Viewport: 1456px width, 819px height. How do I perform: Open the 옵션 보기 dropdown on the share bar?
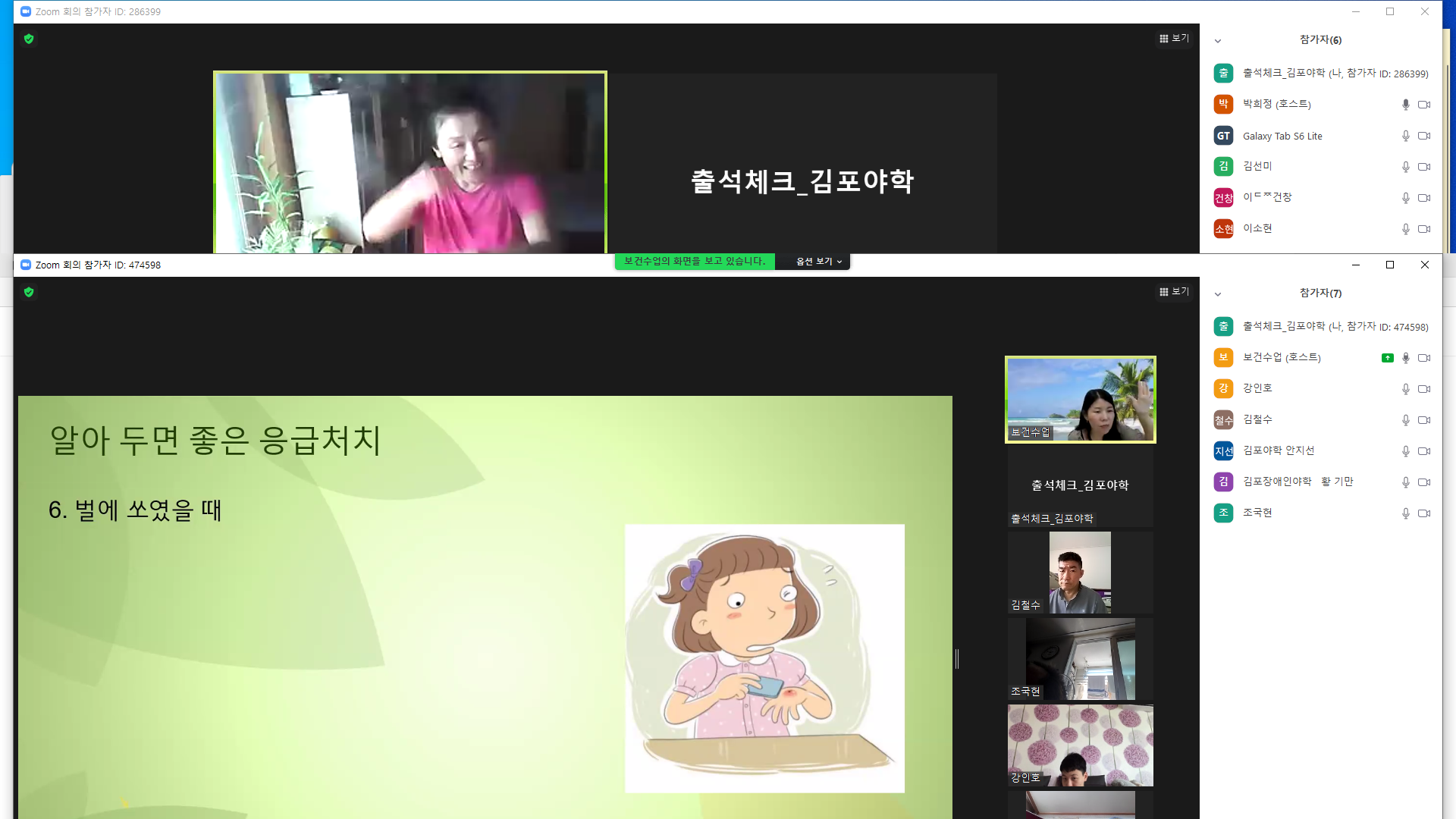818,262
